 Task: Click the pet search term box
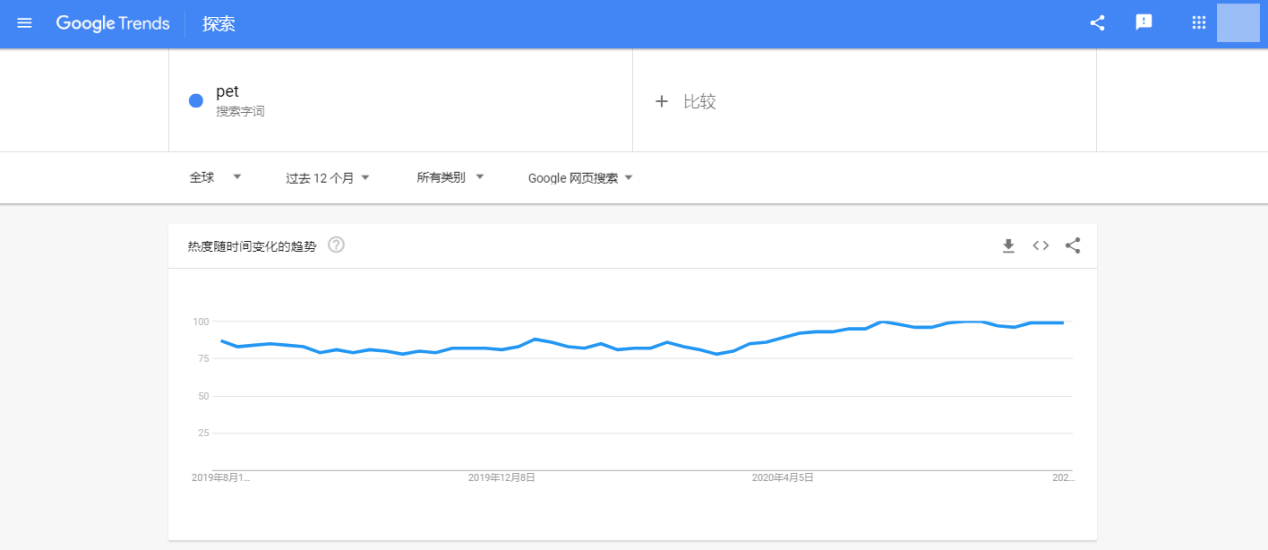(400, 101)
